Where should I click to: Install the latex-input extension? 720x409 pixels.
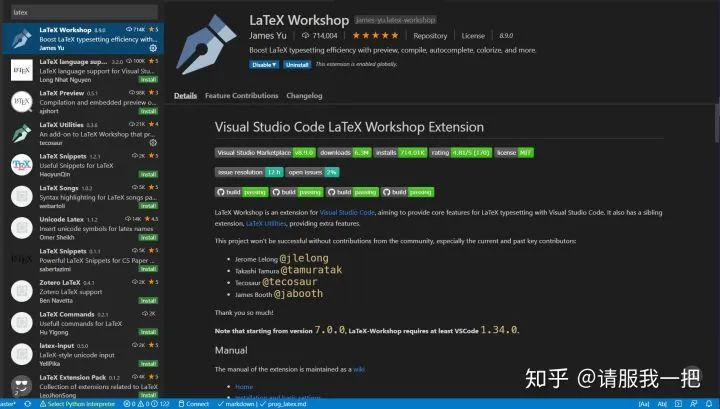tap(148, 364)
